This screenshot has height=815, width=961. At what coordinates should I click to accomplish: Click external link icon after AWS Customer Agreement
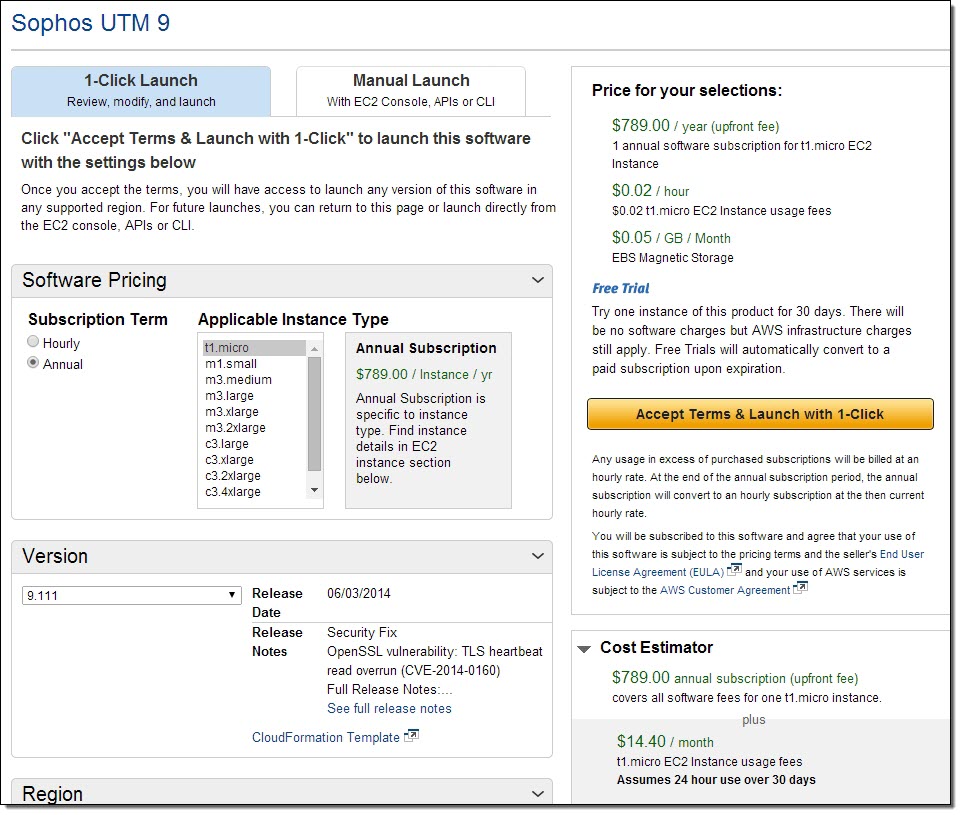point(800,589)
